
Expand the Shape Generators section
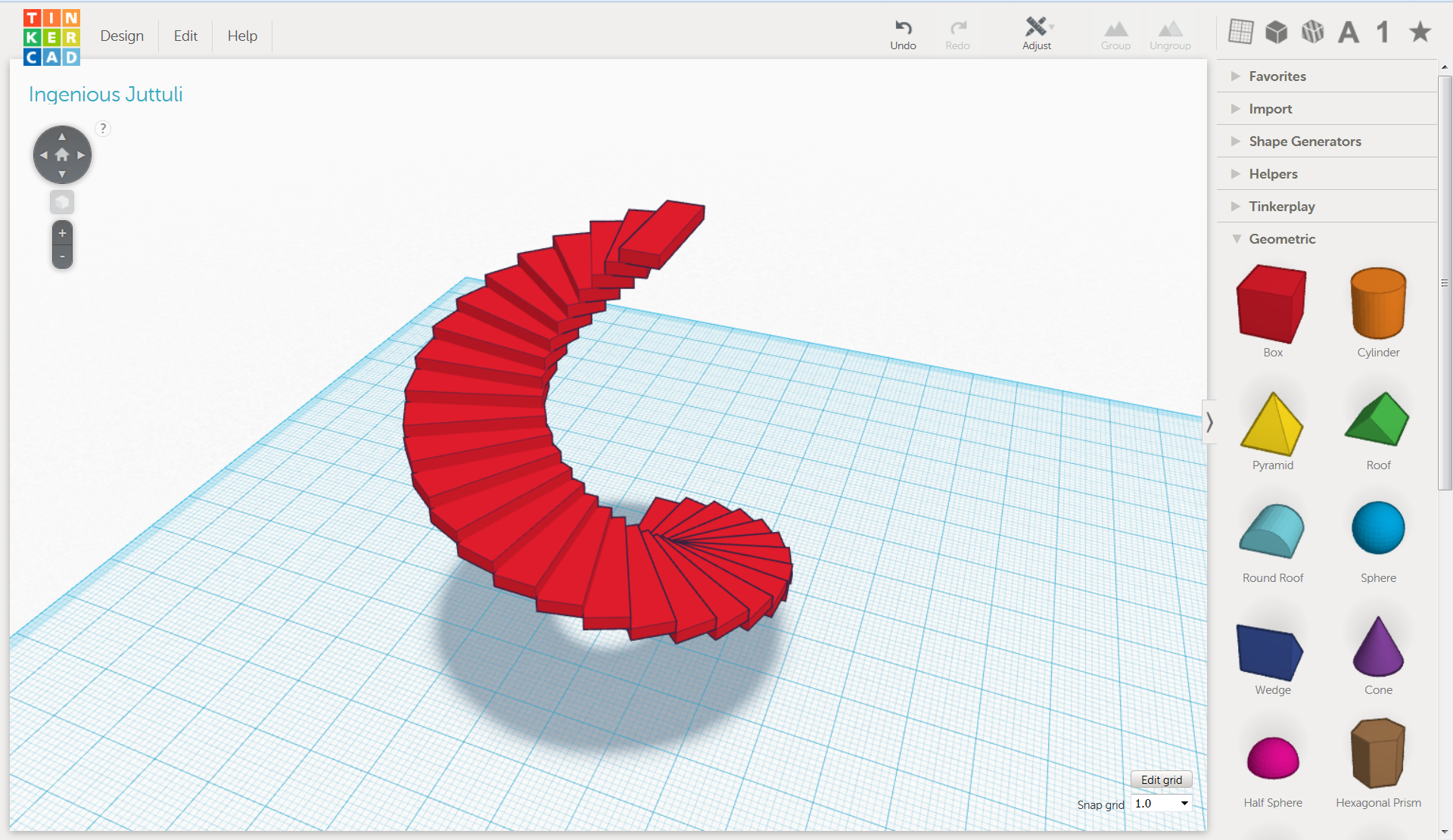[x=1304, y=140]
